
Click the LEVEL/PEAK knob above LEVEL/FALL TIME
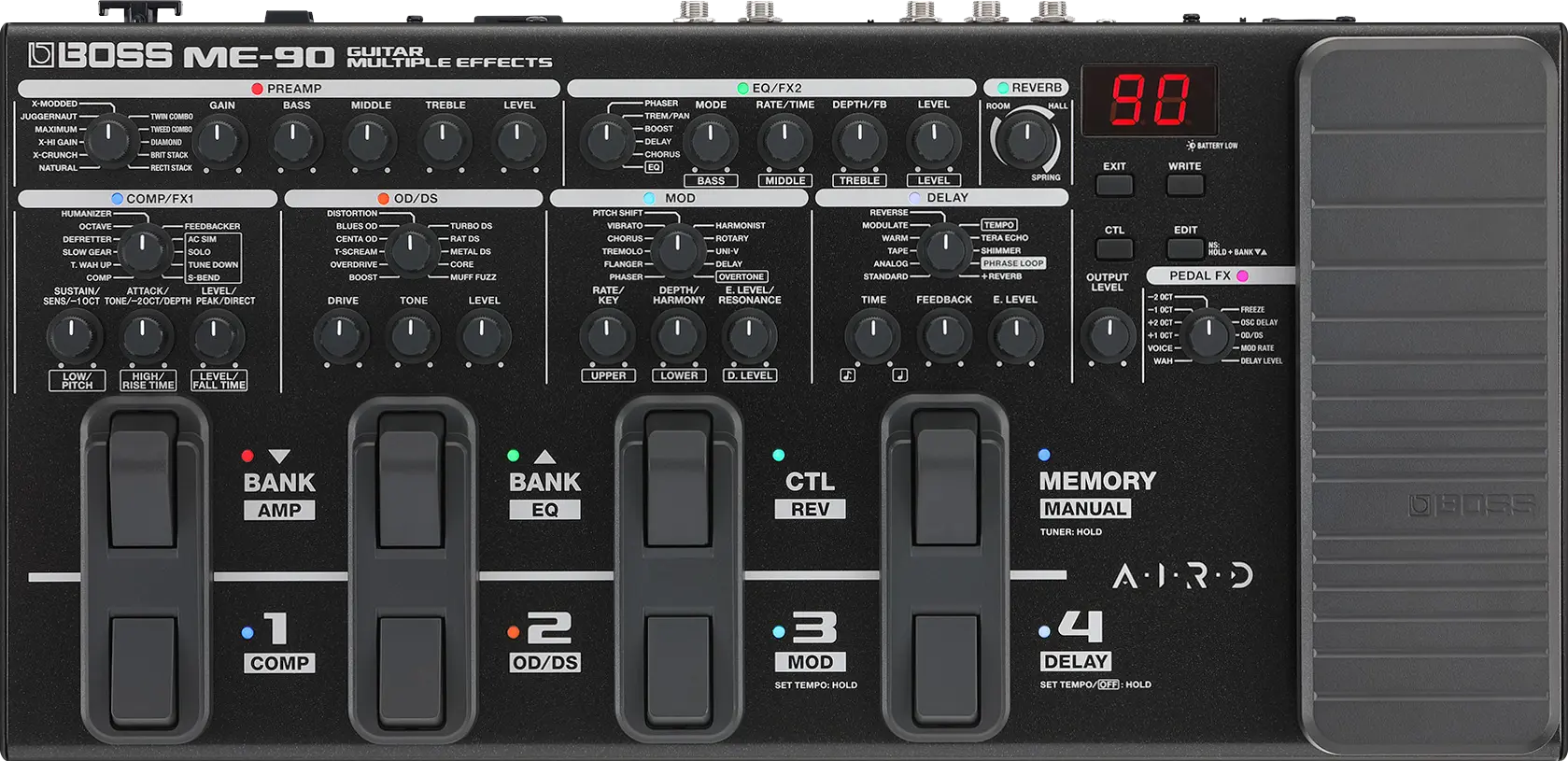(x=217, y=337)
